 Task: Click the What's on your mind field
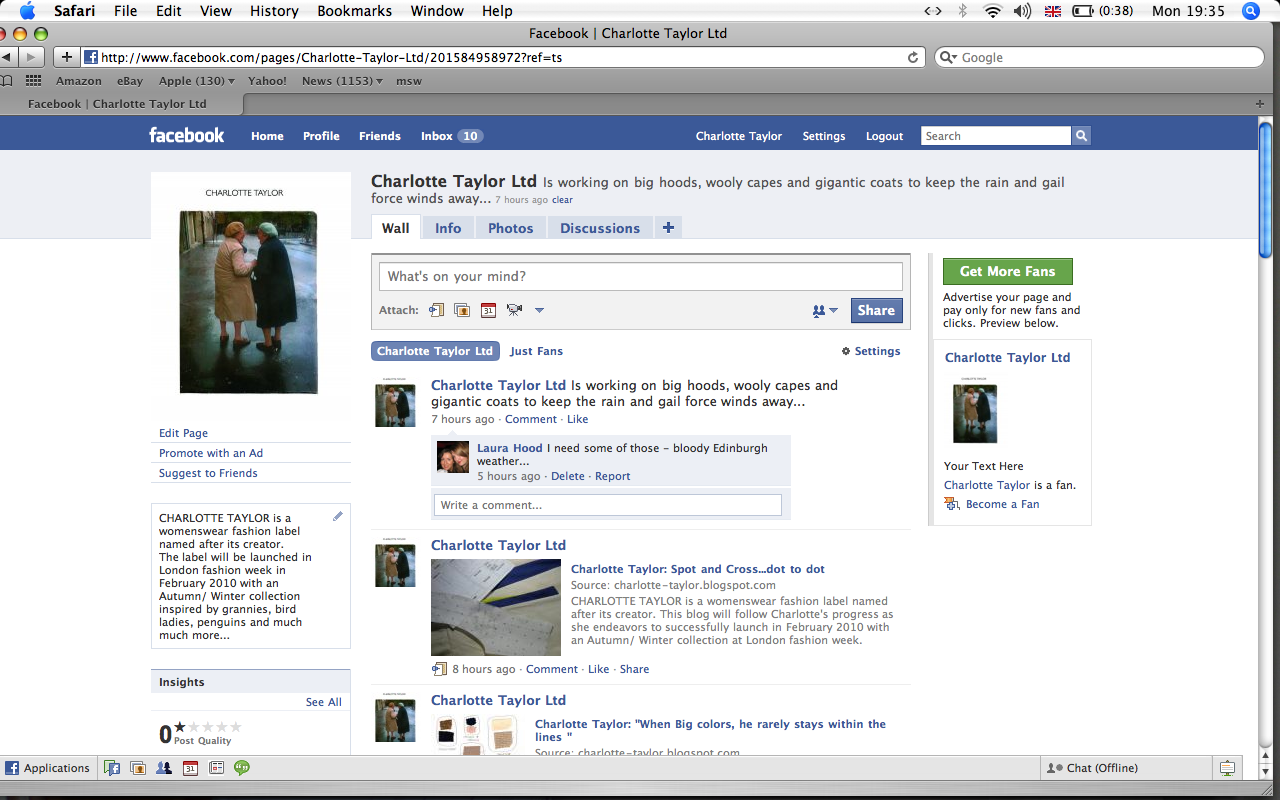tap(641, 276)
